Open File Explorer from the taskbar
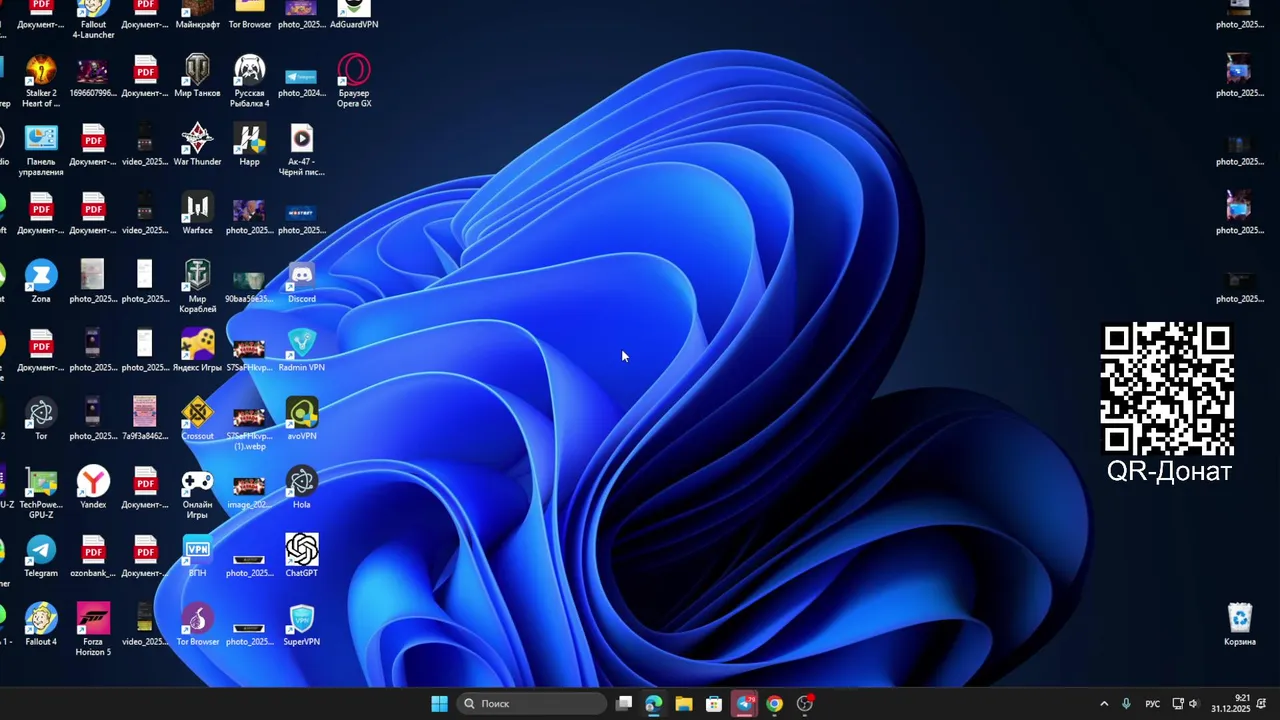 (x=684, y=704)
